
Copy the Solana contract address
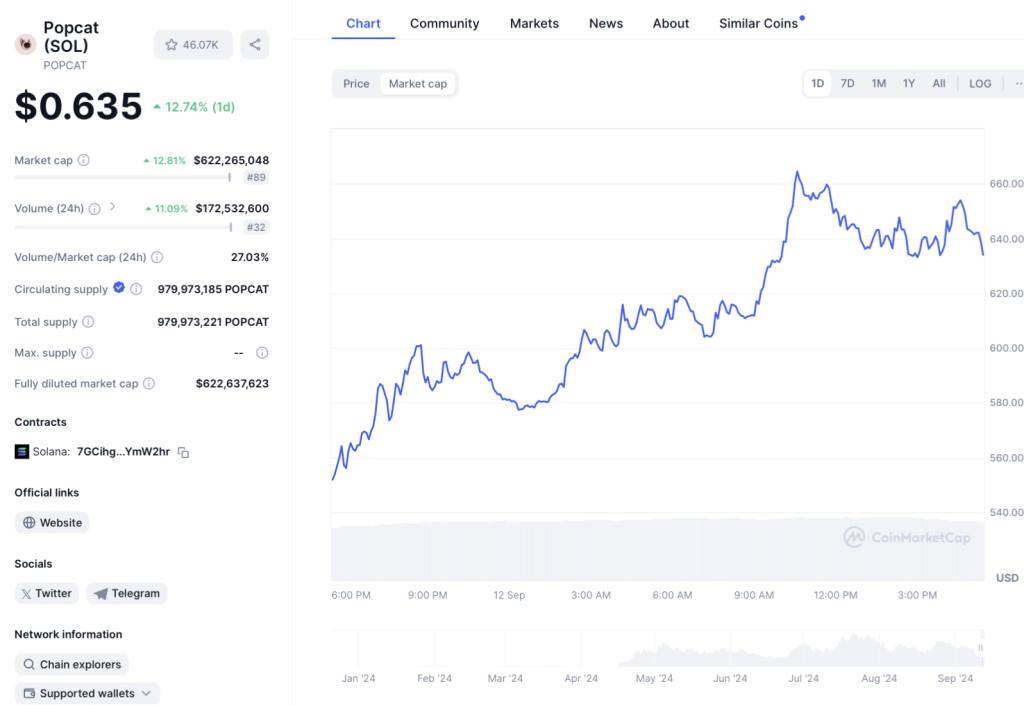[x=184, y=452]
